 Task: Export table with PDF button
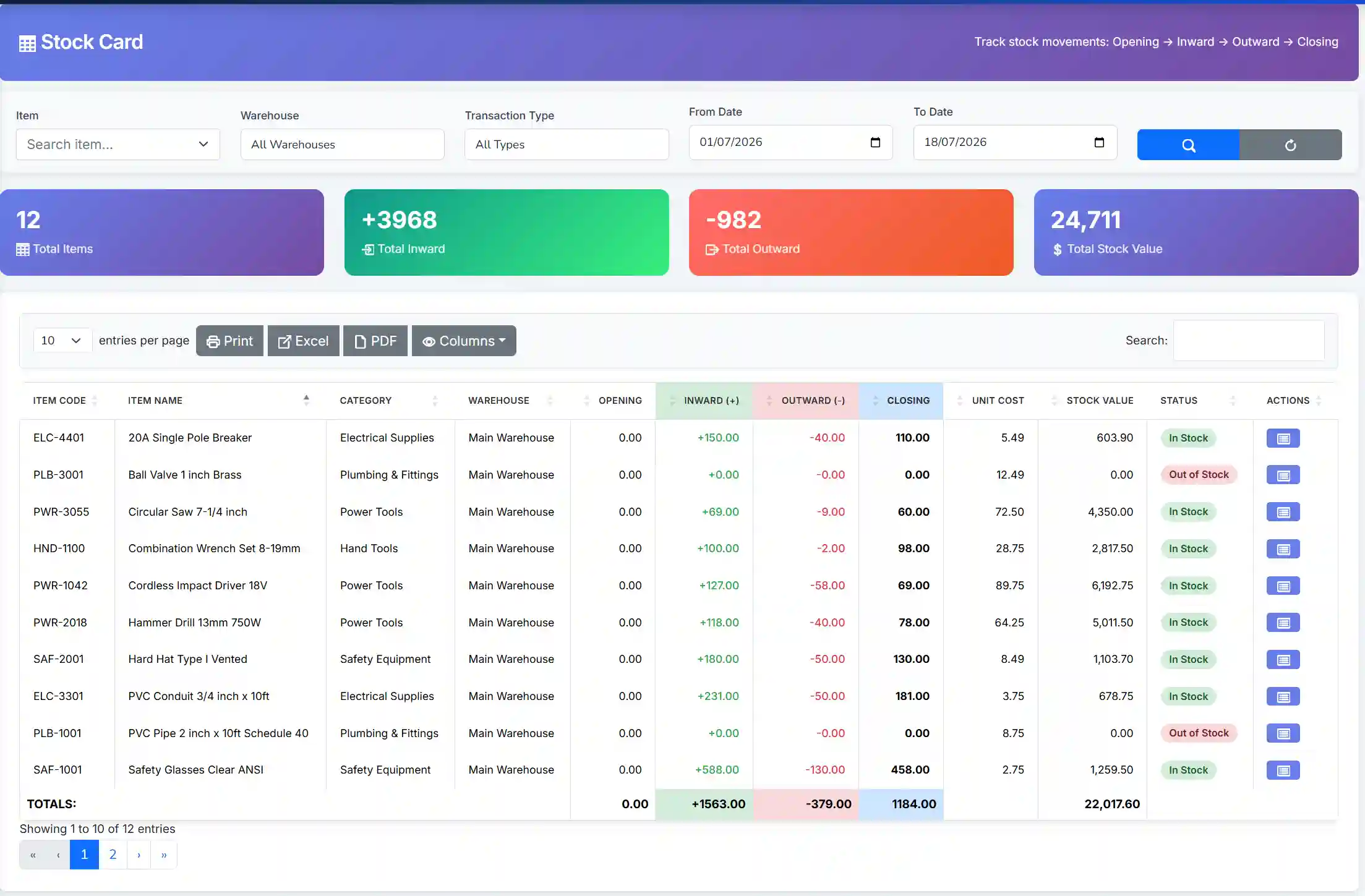[x=375, y=341]
